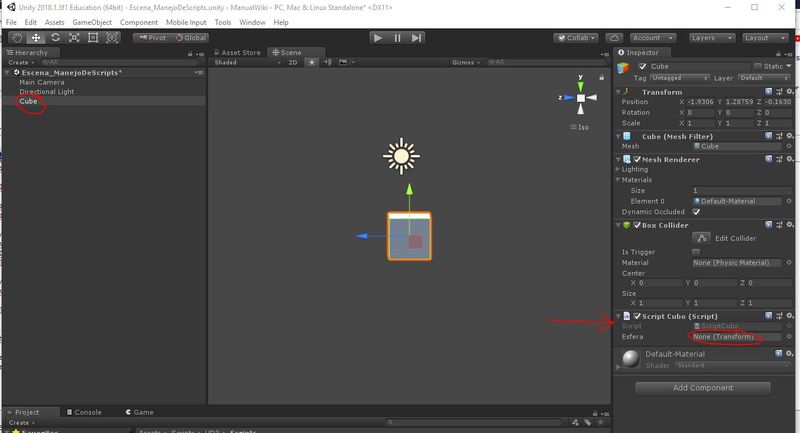Open the Layers dropdown

tap(712, 38)
